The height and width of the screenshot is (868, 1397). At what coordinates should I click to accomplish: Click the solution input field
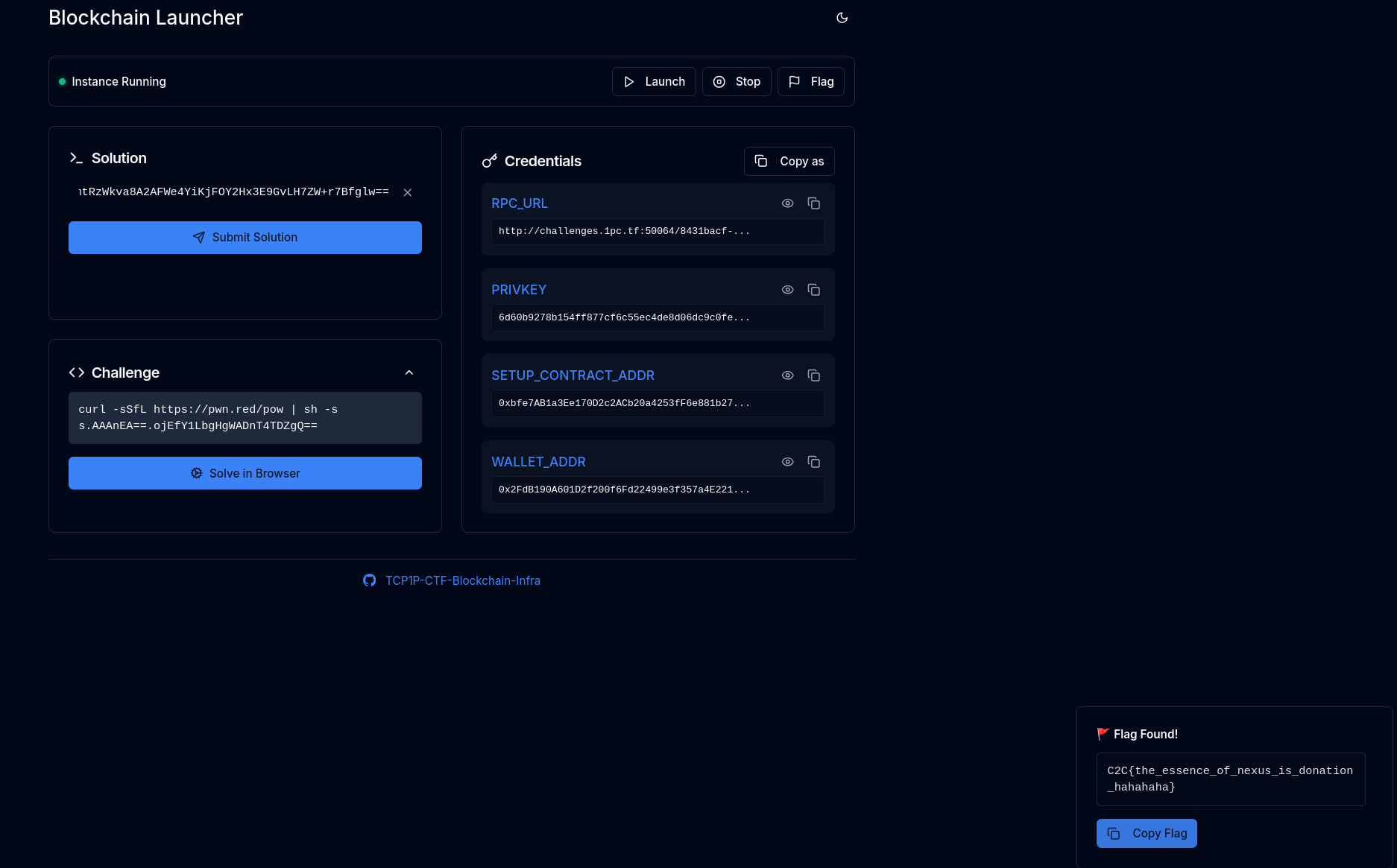click(234, 192)
